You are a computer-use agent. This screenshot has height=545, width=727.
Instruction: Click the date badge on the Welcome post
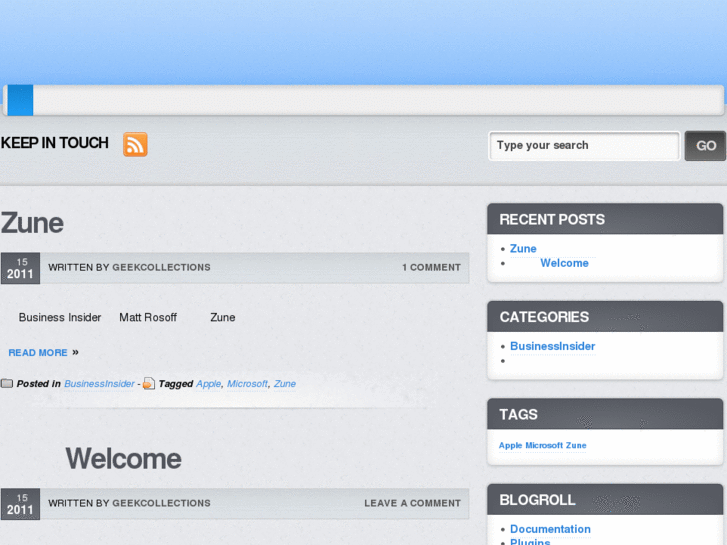point(20,504)
